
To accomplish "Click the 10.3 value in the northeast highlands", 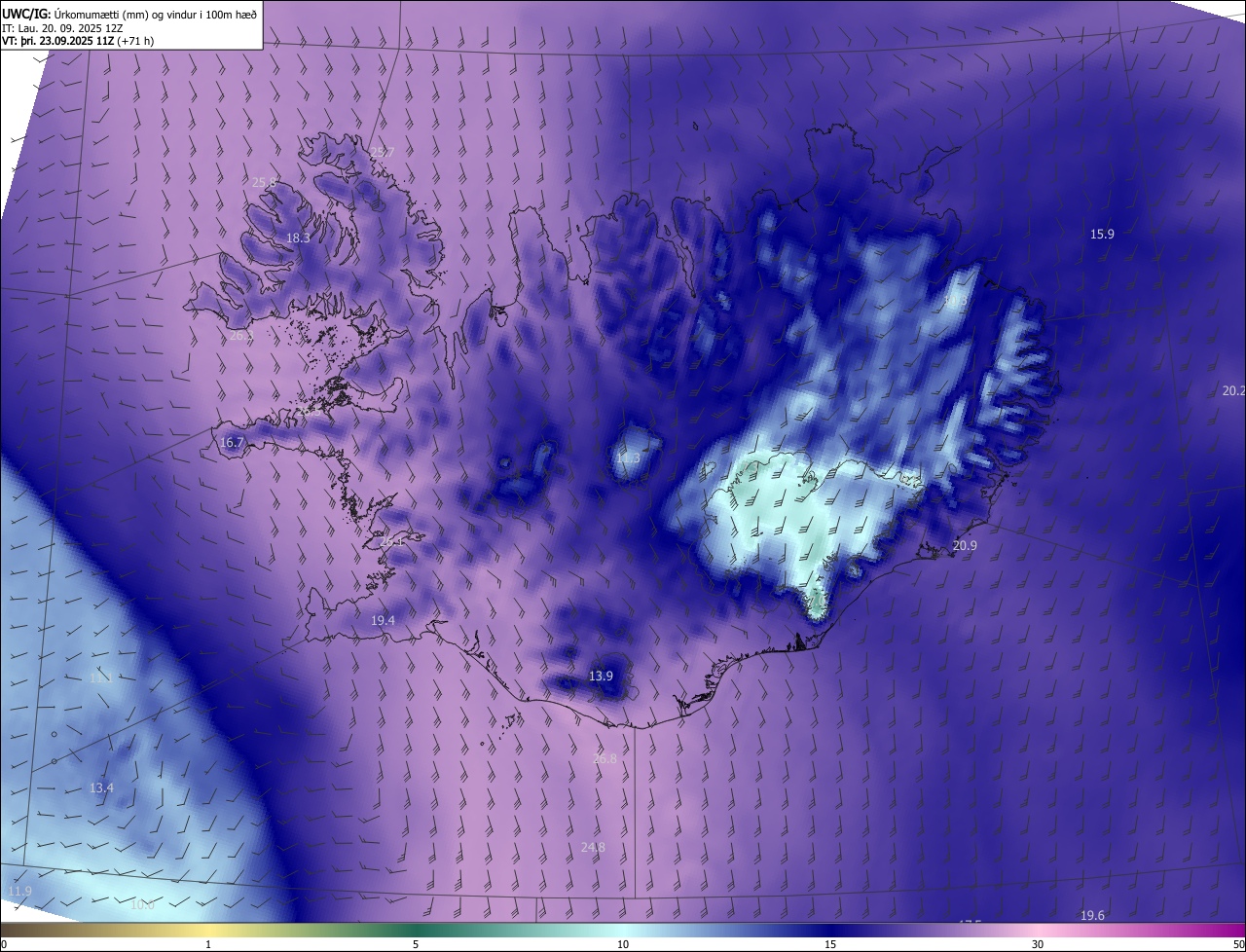I will [956, 302].
